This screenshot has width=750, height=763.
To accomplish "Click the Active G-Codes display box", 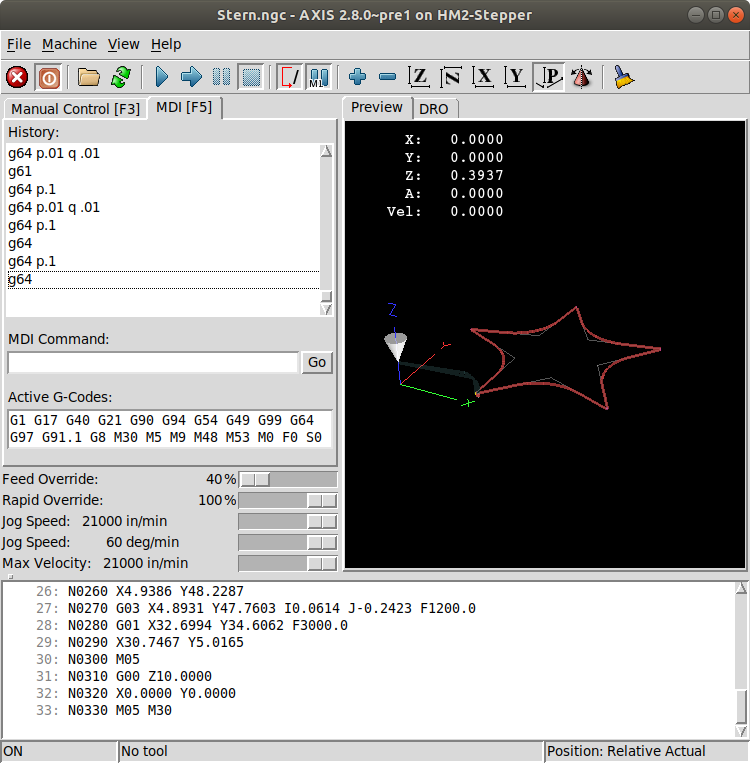I will coord(170,429).
